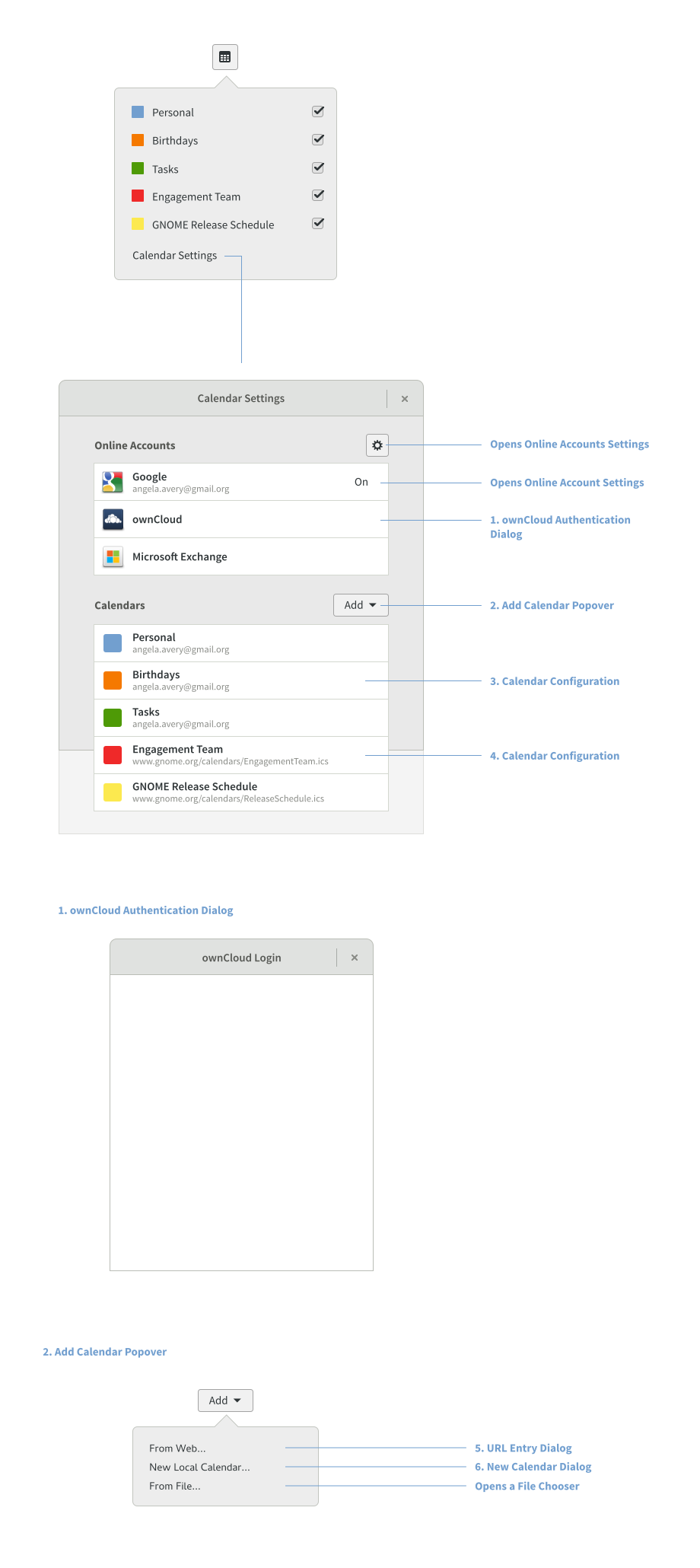
Task: Click blue Personal swatch in popover
Action: click(x=138, y=112)
